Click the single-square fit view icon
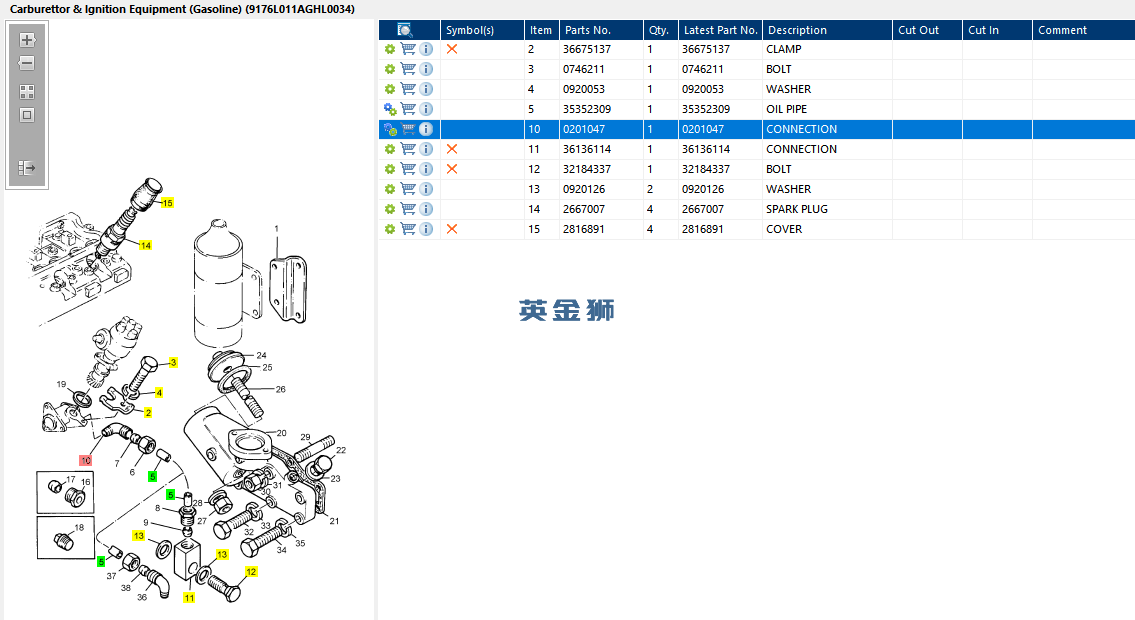The image size is (1135, 620). [27, 115]
